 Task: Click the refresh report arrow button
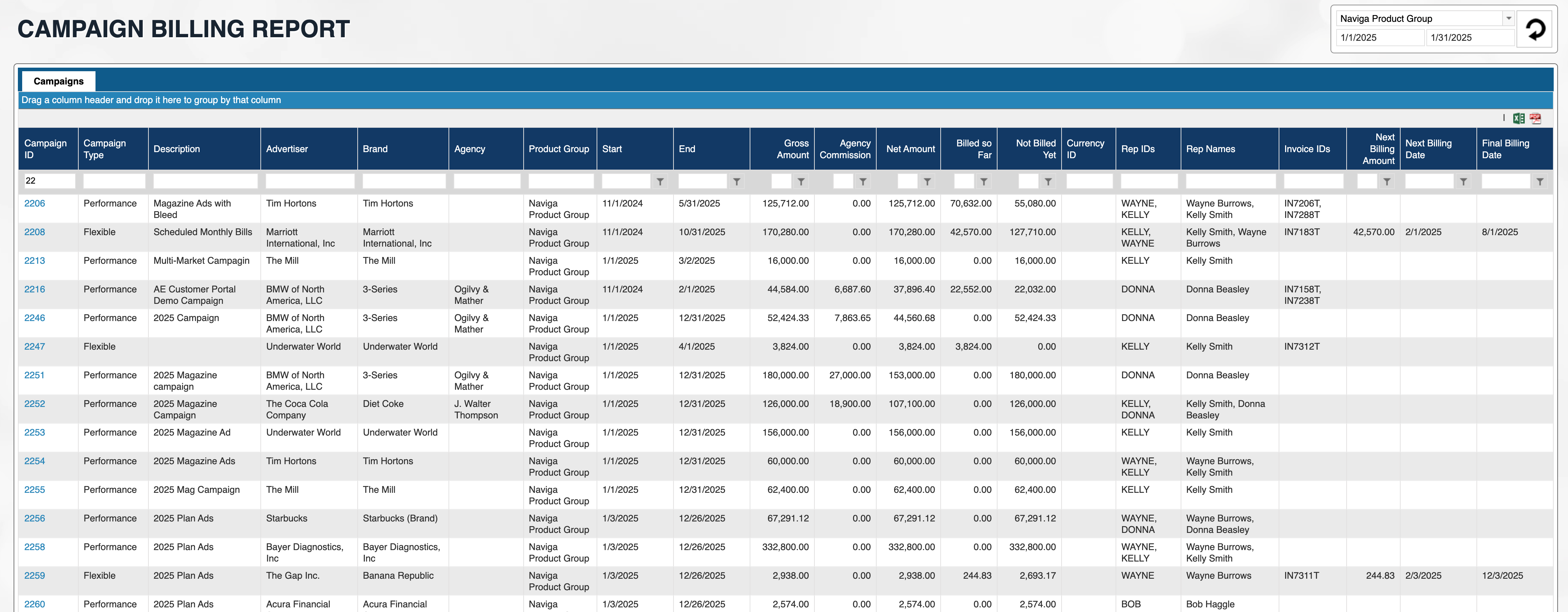point(1535,29)
